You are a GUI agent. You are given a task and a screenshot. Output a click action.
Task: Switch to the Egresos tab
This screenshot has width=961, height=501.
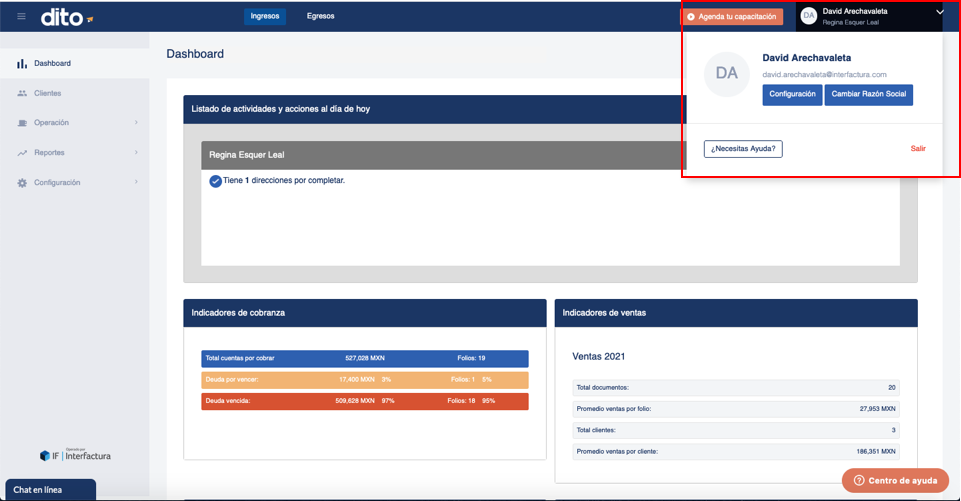[x=321, y=17]
